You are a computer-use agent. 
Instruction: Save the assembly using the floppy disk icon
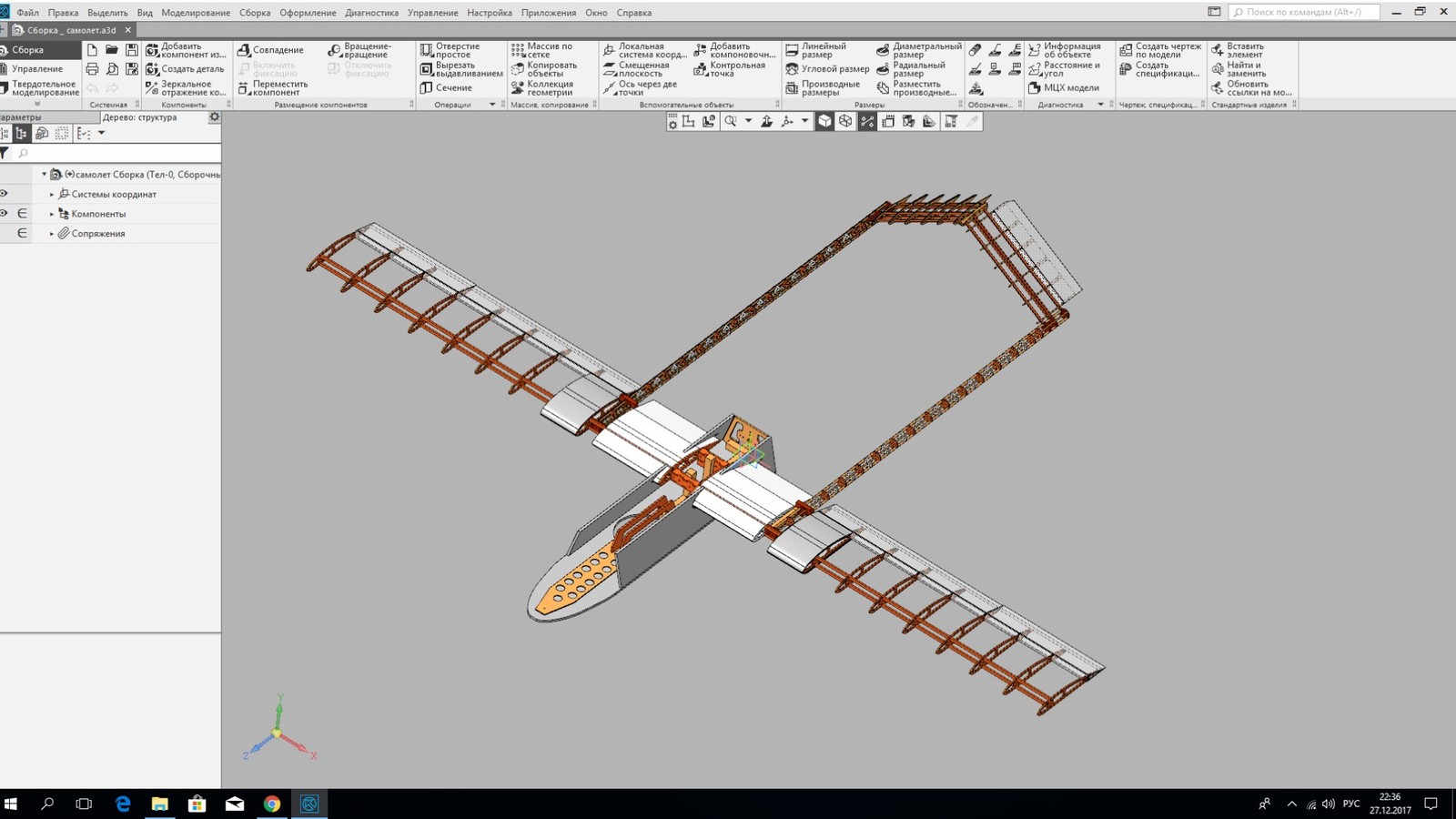132,50
